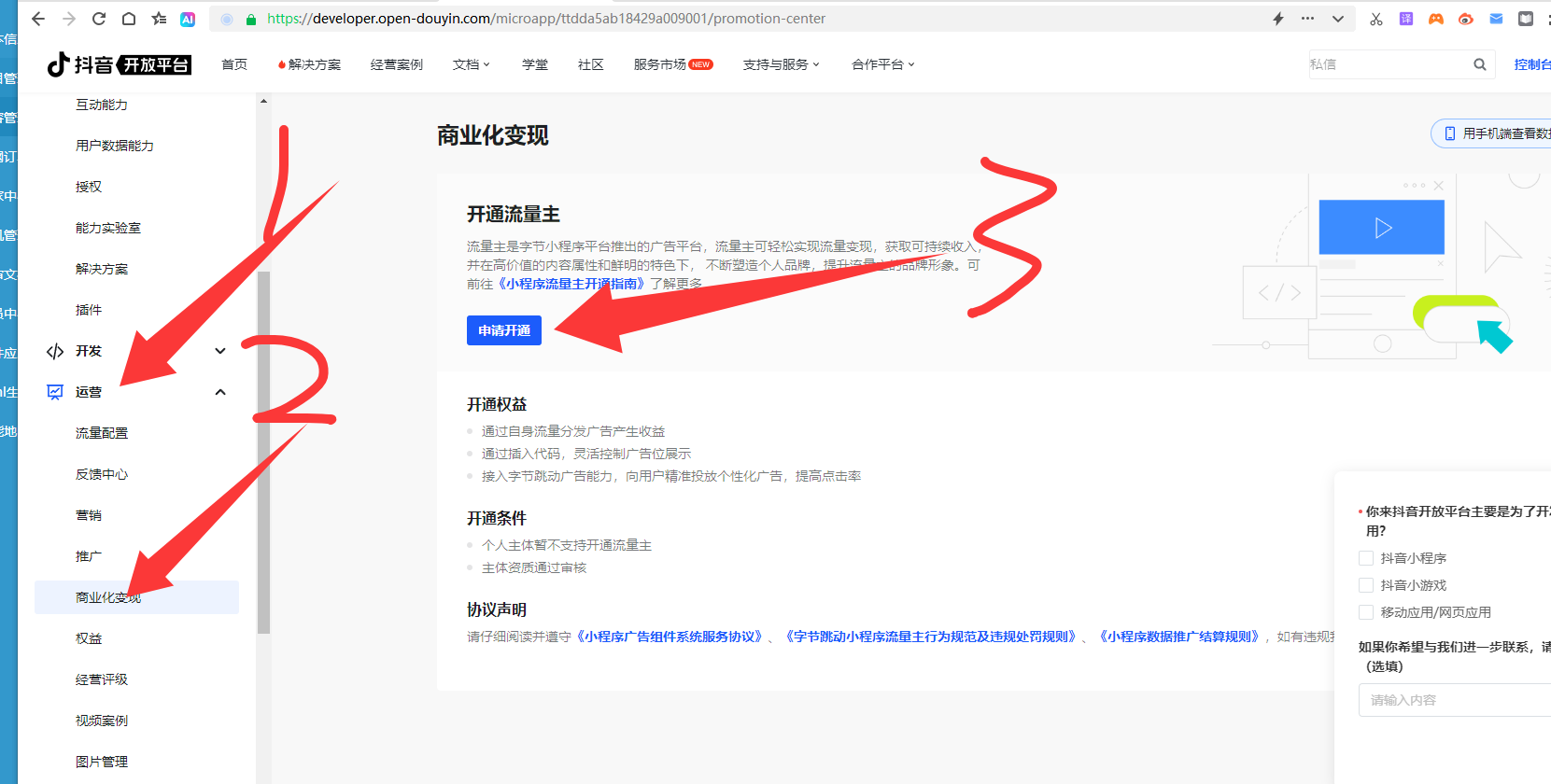
Task: Click the 运营 chart icon in sidebar
Action: [55, 392]
